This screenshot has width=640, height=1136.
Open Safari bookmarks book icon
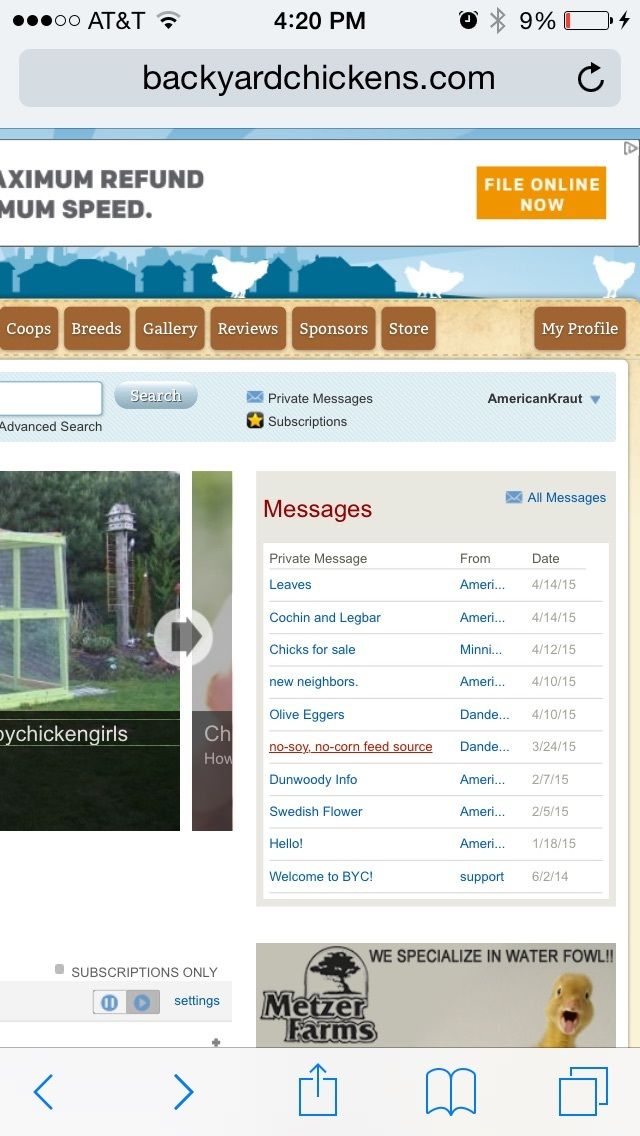pyautogui.click(x=451, y=1091)
